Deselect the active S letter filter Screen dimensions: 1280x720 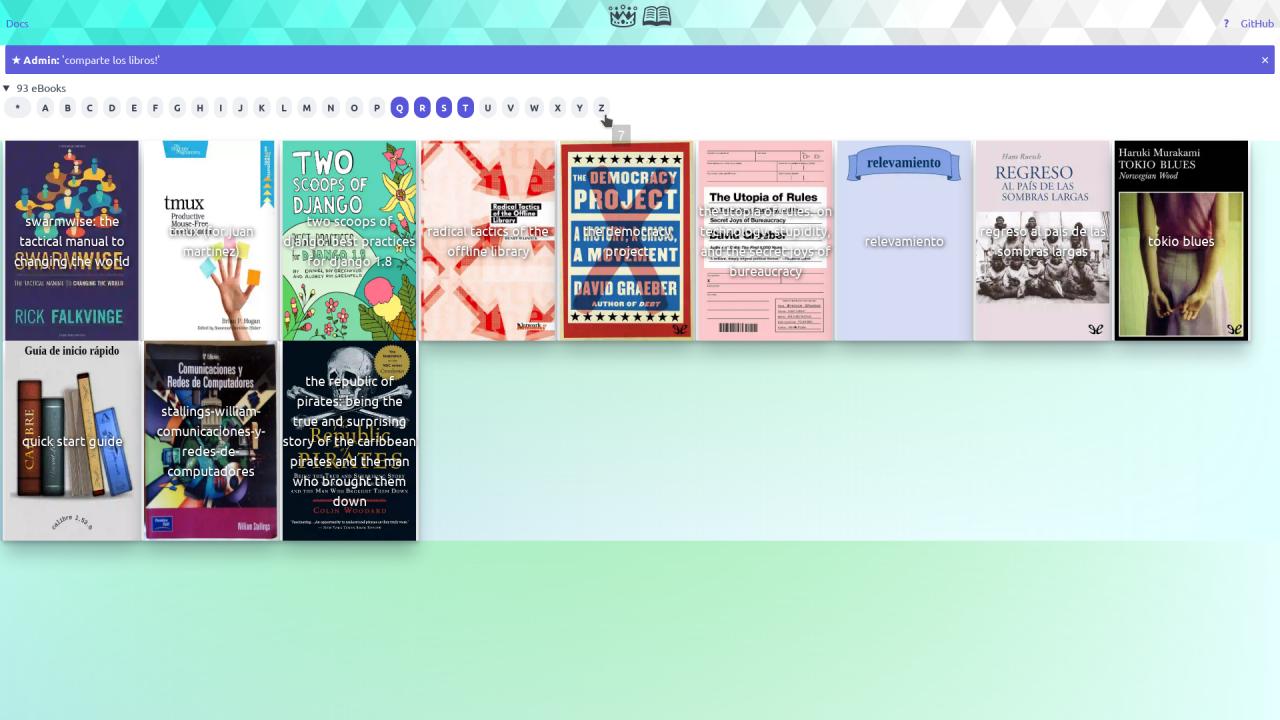pyautogui.click(x=444, y=108)
